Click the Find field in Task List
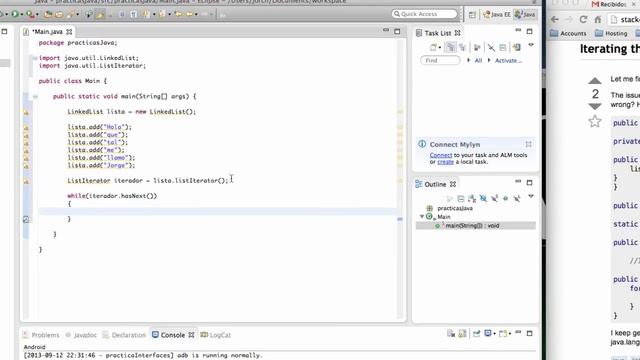The height and width of the screenshot is (360, 640). click(440, 60)
